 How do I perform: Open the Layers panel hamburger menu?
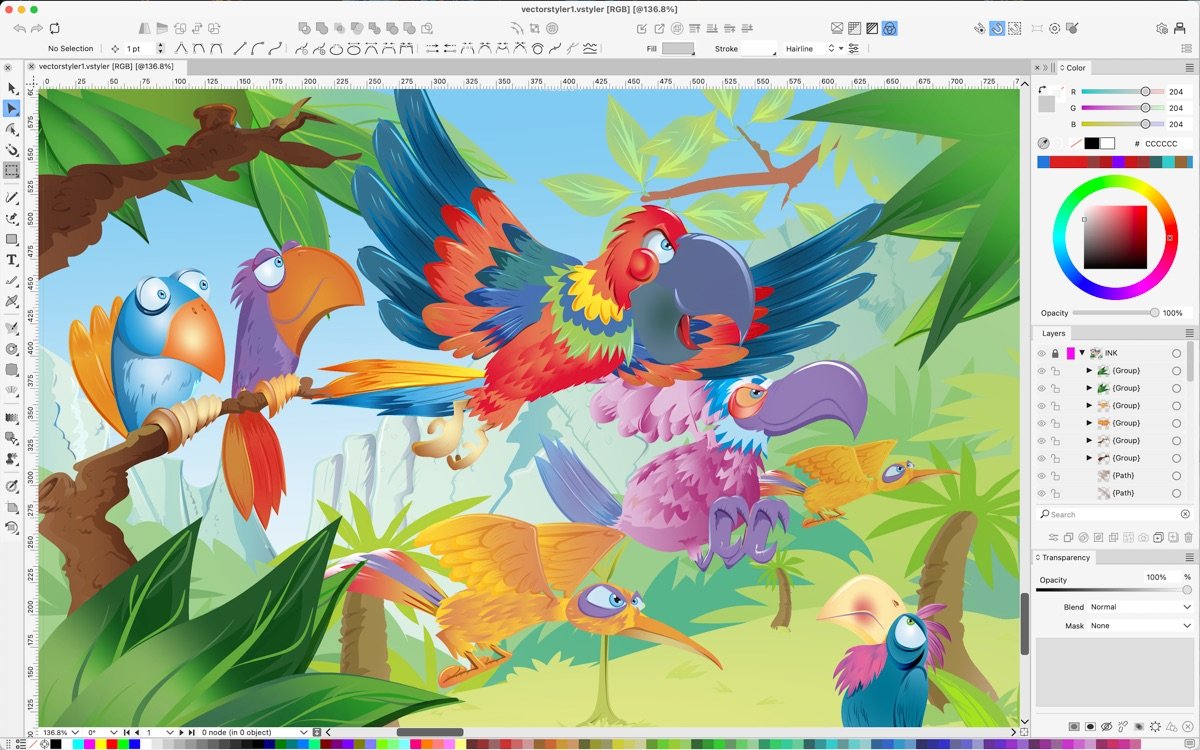click(1189, 333)
